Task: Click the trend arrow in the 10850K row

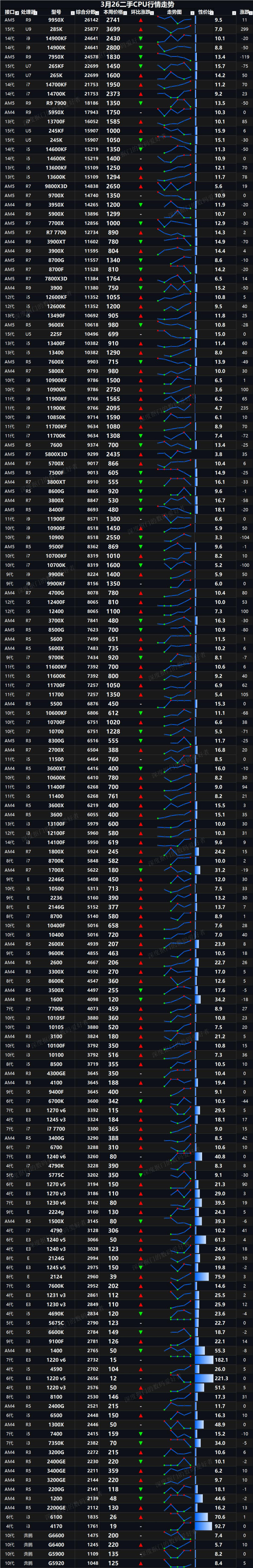Action: tap(141, 417)
